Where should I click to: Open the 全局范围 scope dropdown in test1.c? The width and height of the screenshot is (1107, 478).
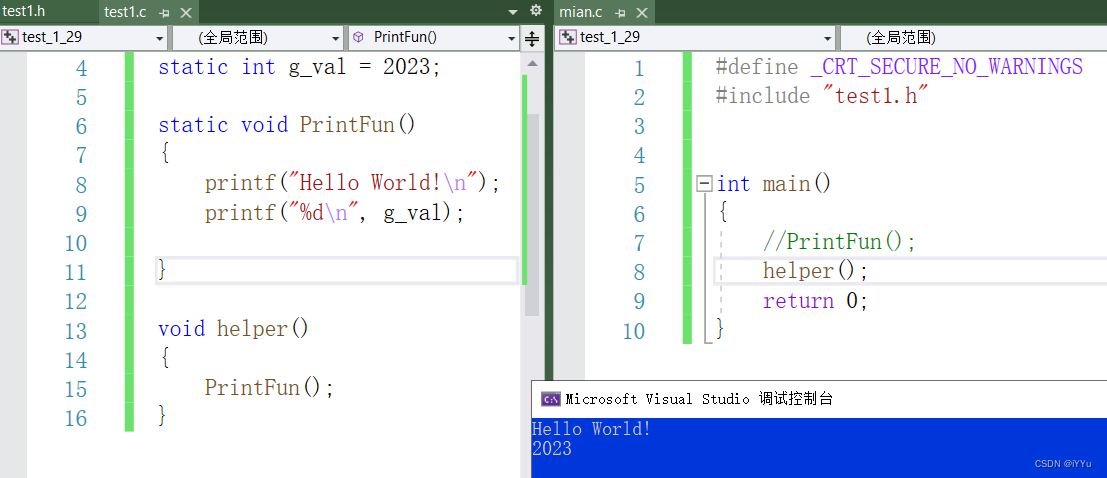click(258, 38)
